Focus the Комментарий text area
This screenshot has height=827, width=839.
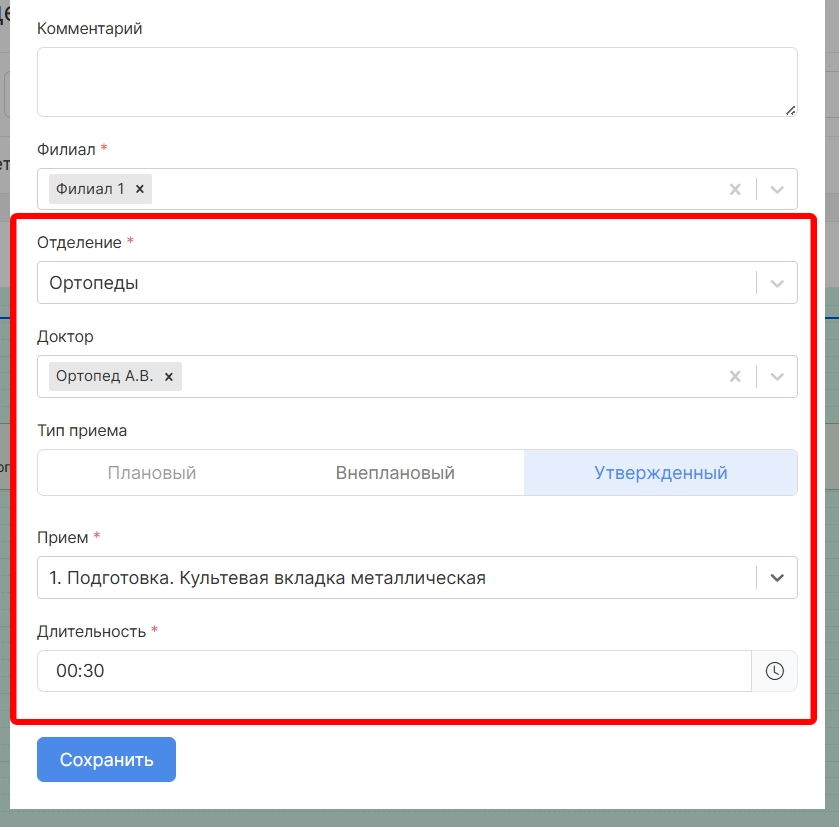click(x=416, y=81)
